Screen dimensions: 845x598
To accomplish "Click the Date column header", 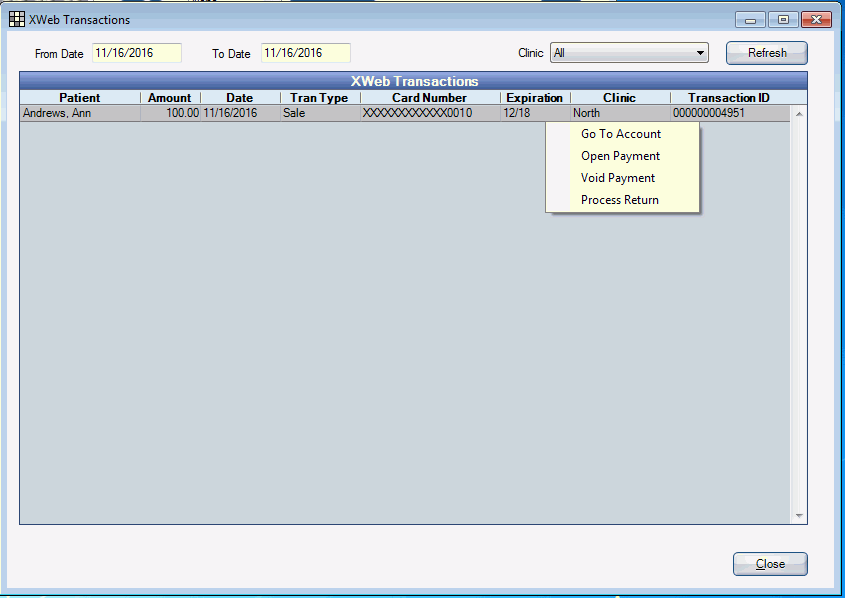I will (240, 98).
